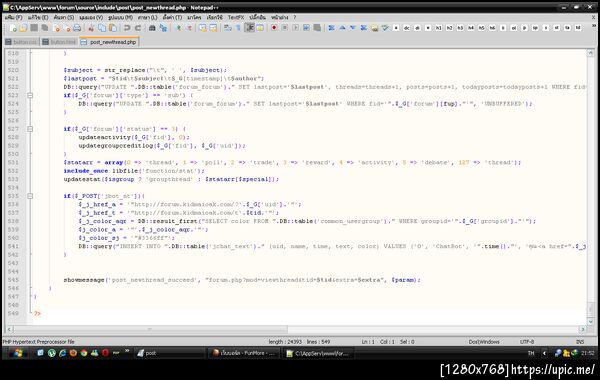Viewport: 600px width, 380px height.
Task: Click the Paste toolbar icon
Action: click(112, 28)
